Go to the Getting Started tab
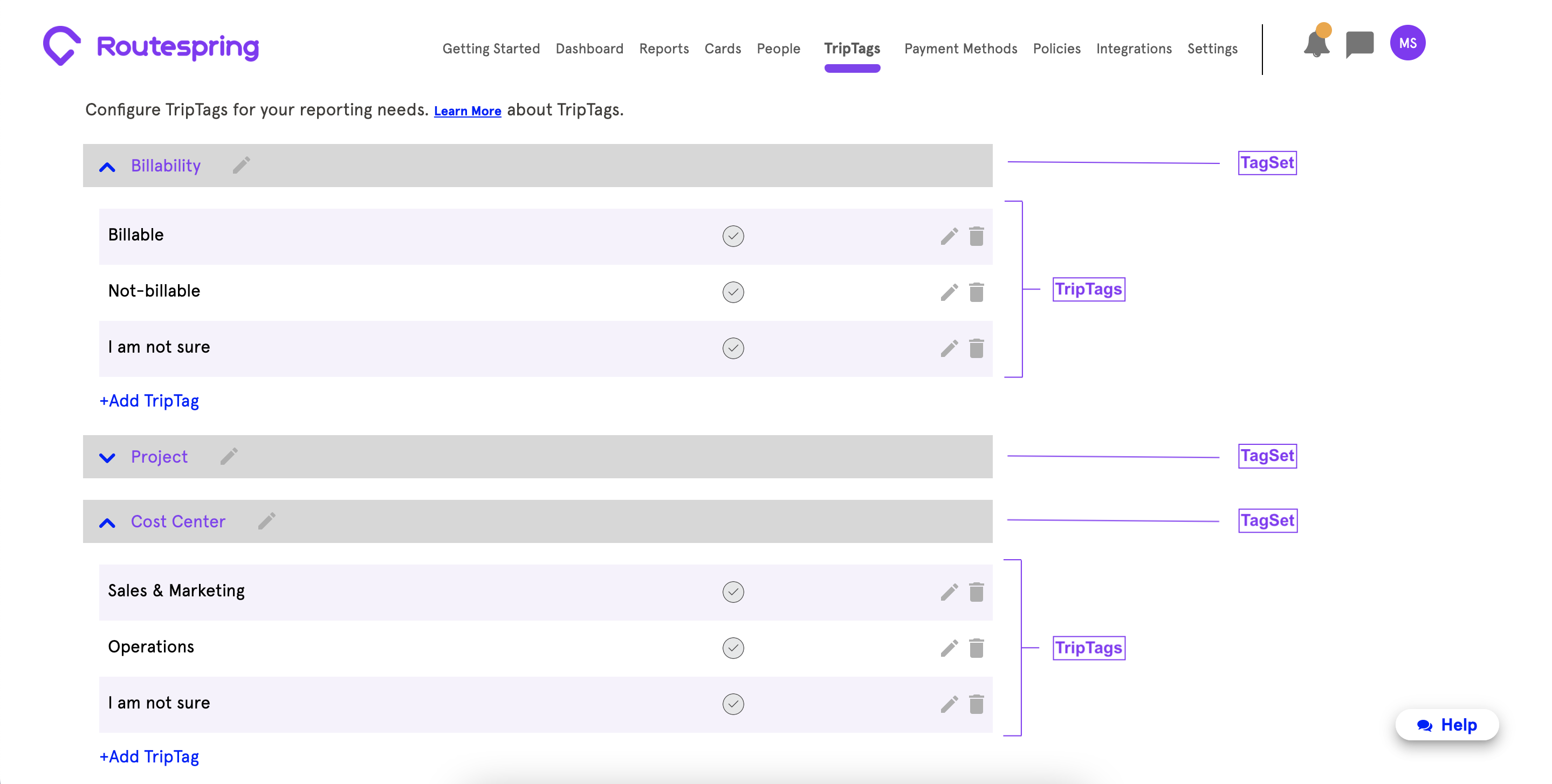 pos(490,48)
